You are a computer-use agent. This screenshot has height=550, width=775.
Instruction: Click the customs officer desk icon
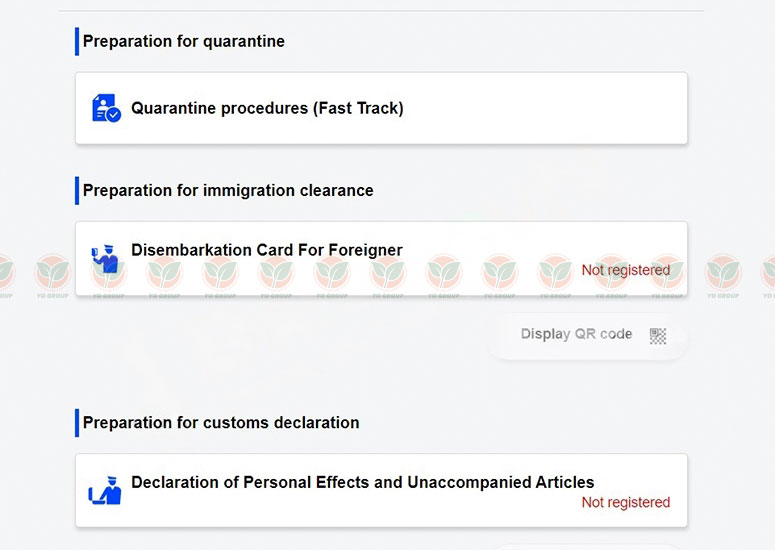pyautogui.click(x=105, y=490)
